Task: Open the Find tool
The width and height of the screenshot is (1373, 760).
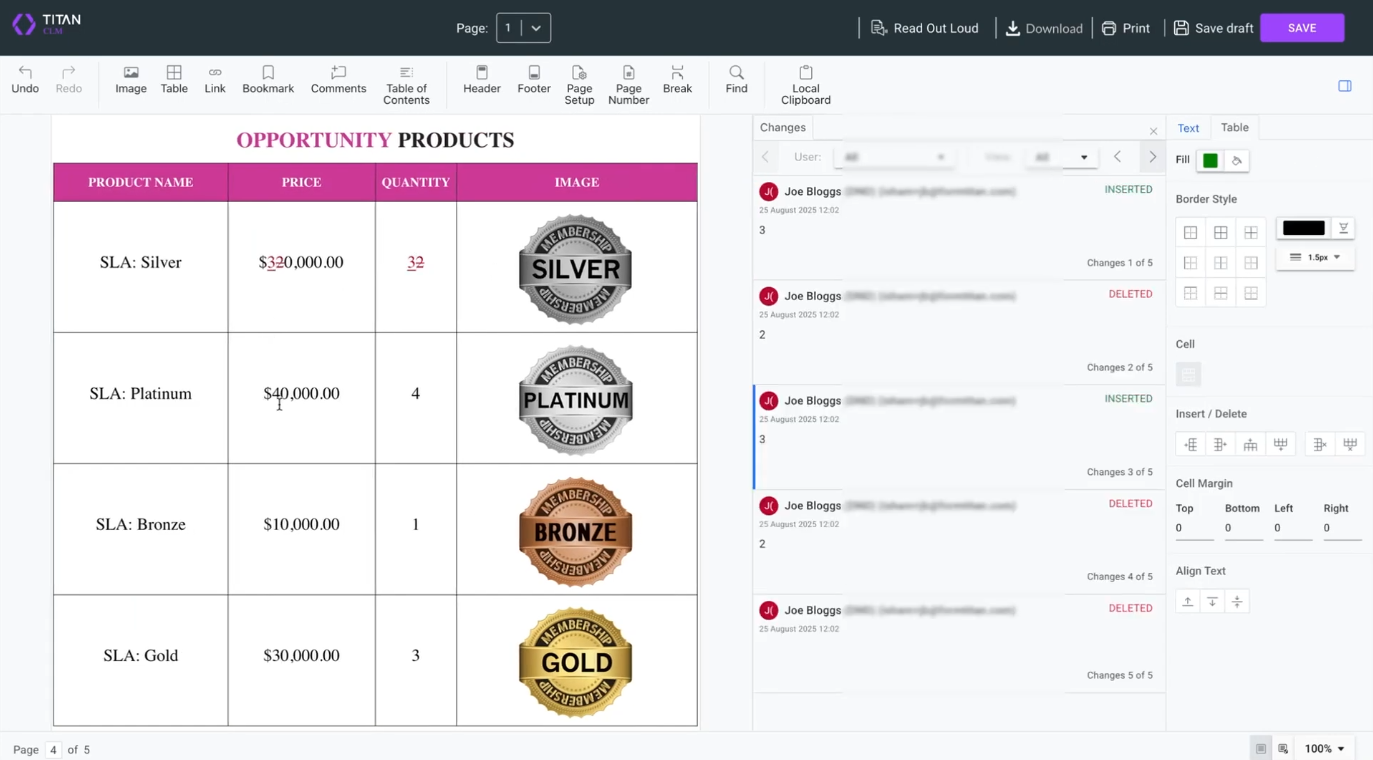Action: [x=736, y=80]
